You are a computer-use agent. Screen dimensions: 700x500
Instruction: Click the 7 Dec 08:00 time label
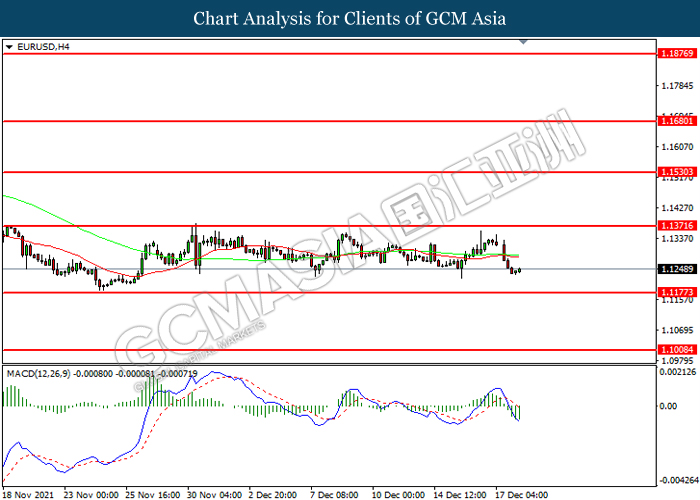334,495
